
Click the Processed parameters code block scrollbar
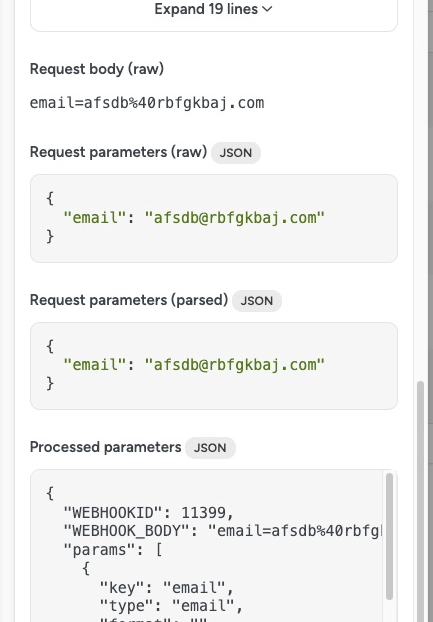tap(389, 536)
